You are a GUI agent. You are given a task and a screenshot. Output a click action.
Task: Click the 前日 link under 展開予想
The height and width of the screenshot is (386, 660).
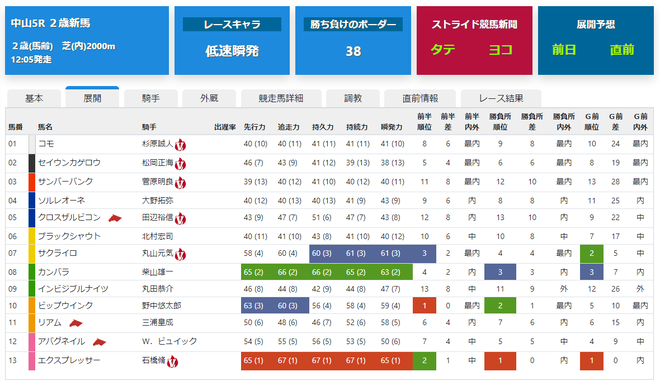pos(564,50)
